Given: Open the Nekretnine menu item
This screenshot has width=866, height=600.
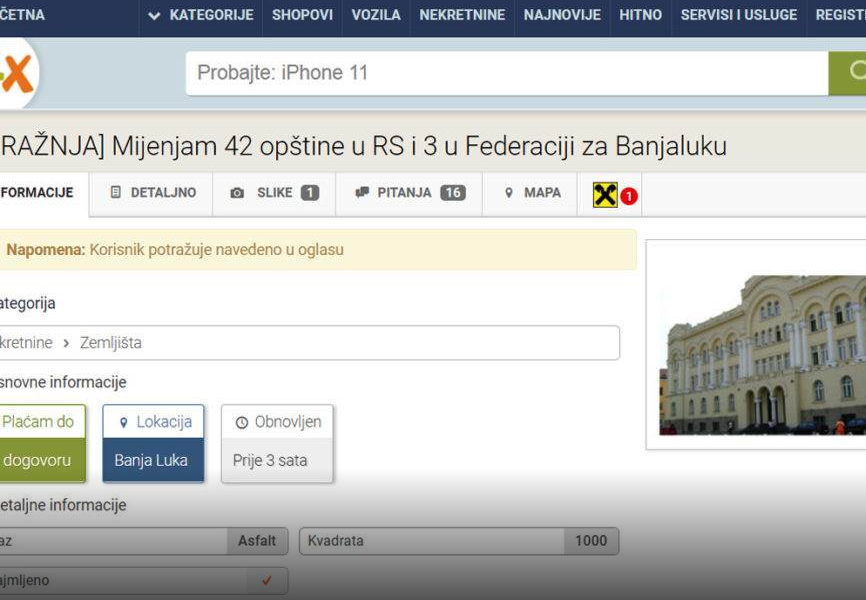Looking at the screenshot, I should 462,15.
